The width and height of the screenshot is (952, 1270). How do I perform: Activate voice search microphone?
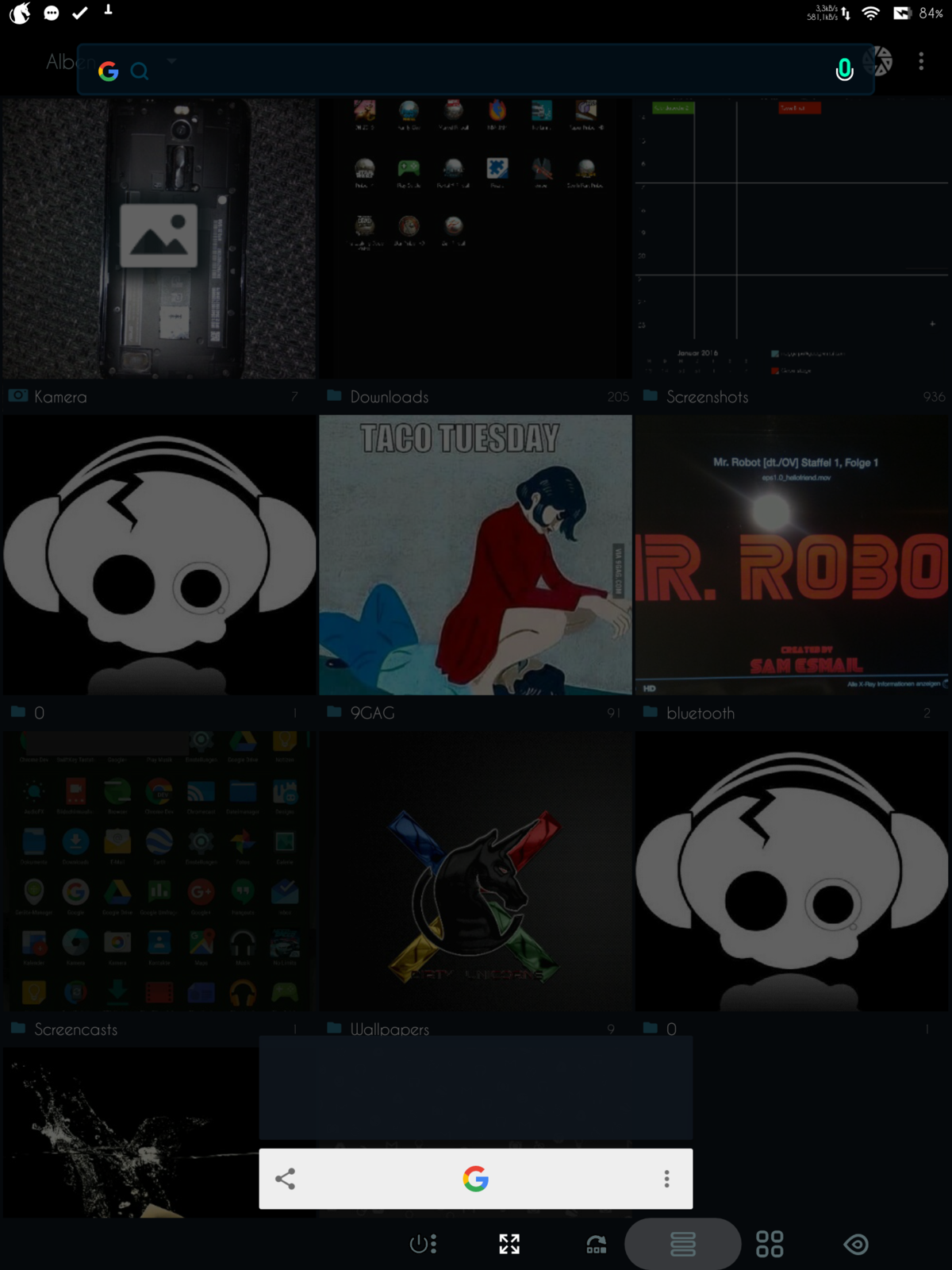coord(844,70)
